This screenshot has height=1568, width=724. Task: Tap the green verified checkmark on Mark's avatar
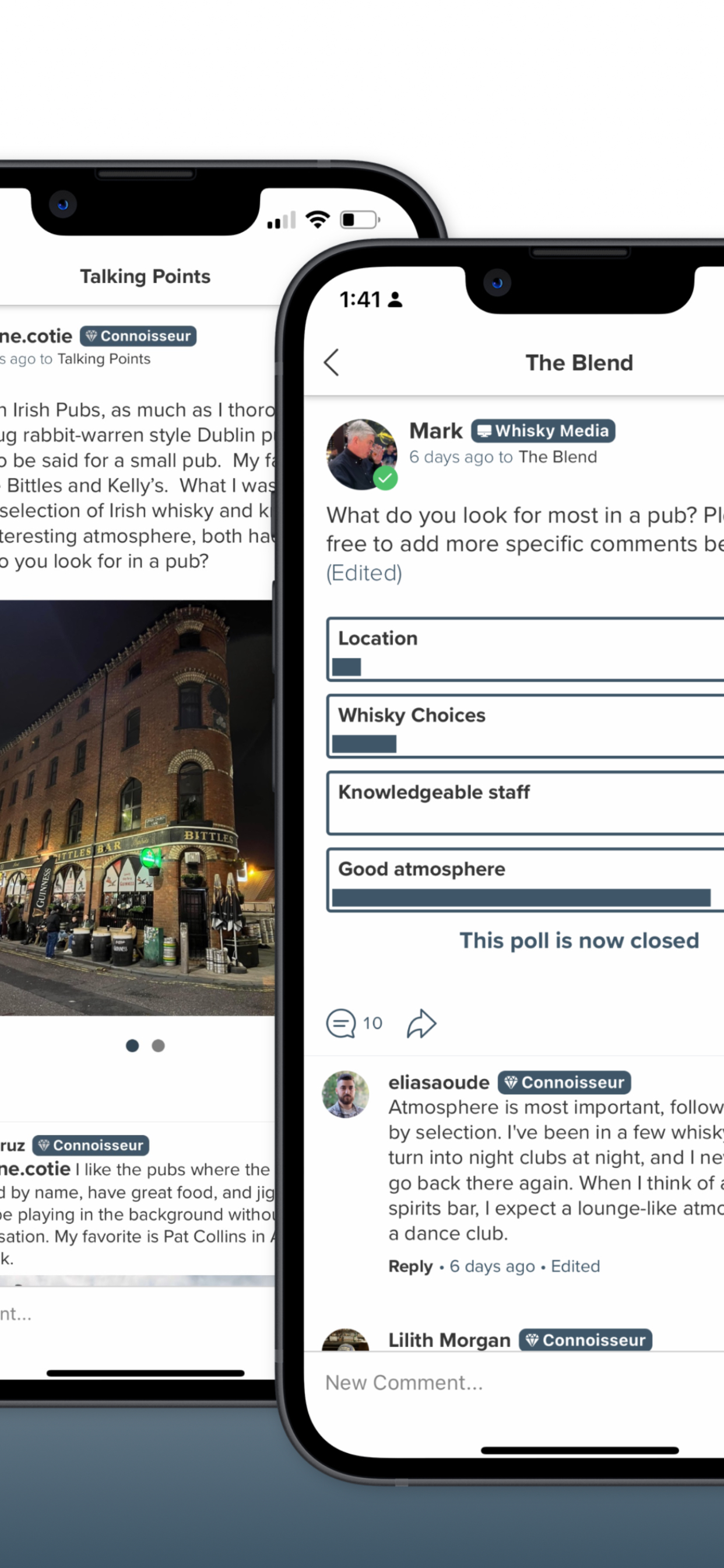[385, 478]
